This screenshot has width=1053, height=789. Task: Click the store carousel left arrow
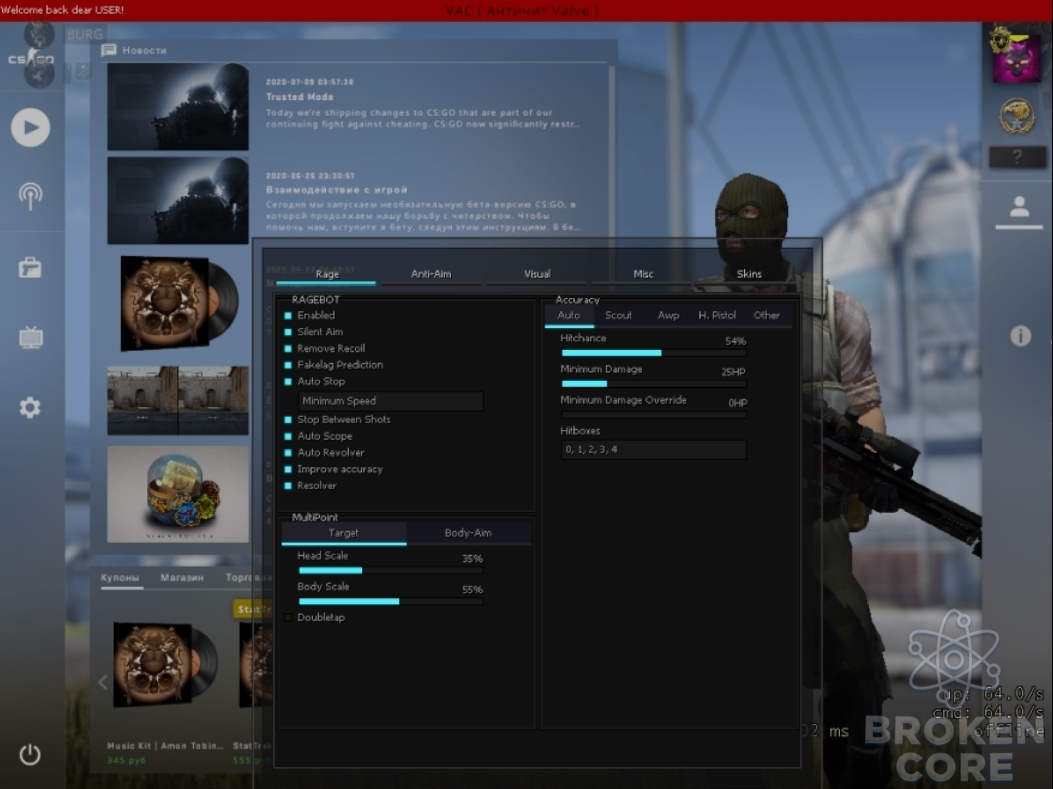pos(103,682)
